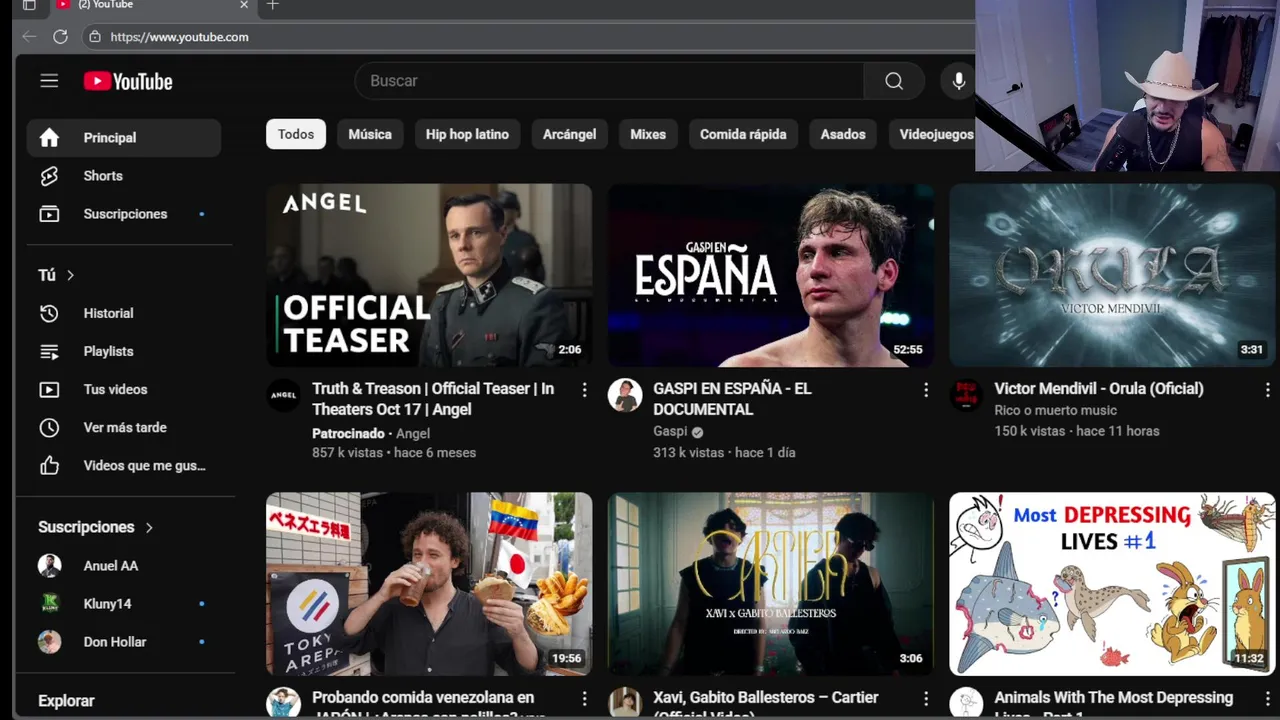Click the Principal home icon

tap(49, 138)
